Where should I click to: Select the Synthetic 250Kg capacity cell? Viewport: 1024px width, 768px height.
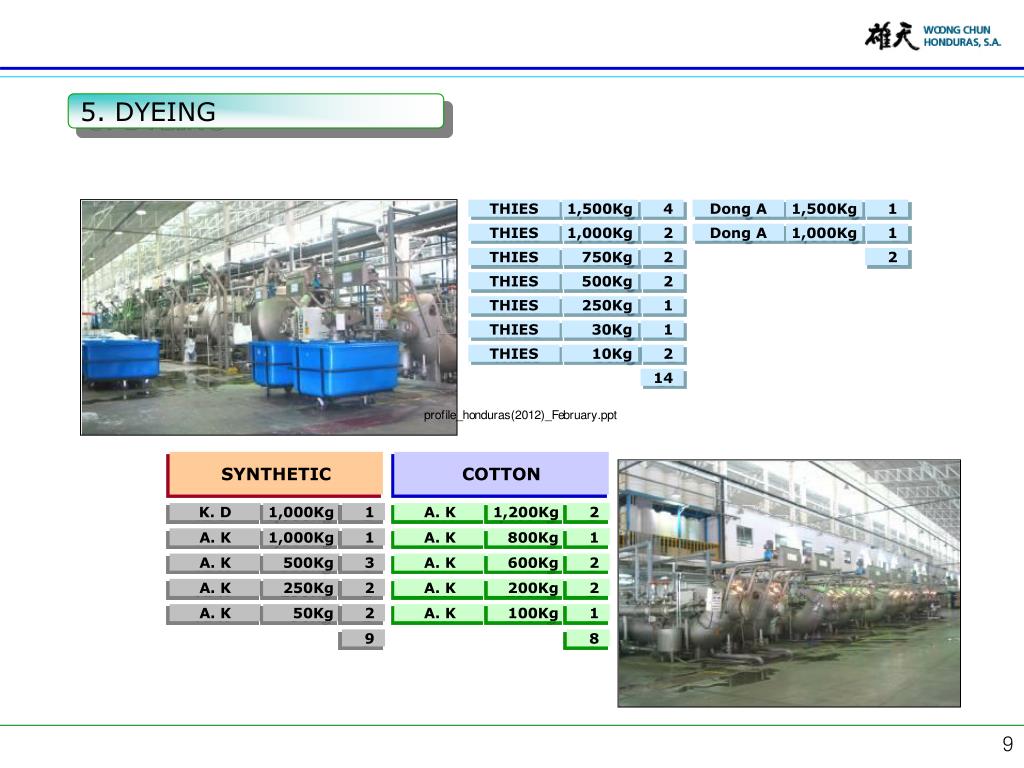coord(299,588)
